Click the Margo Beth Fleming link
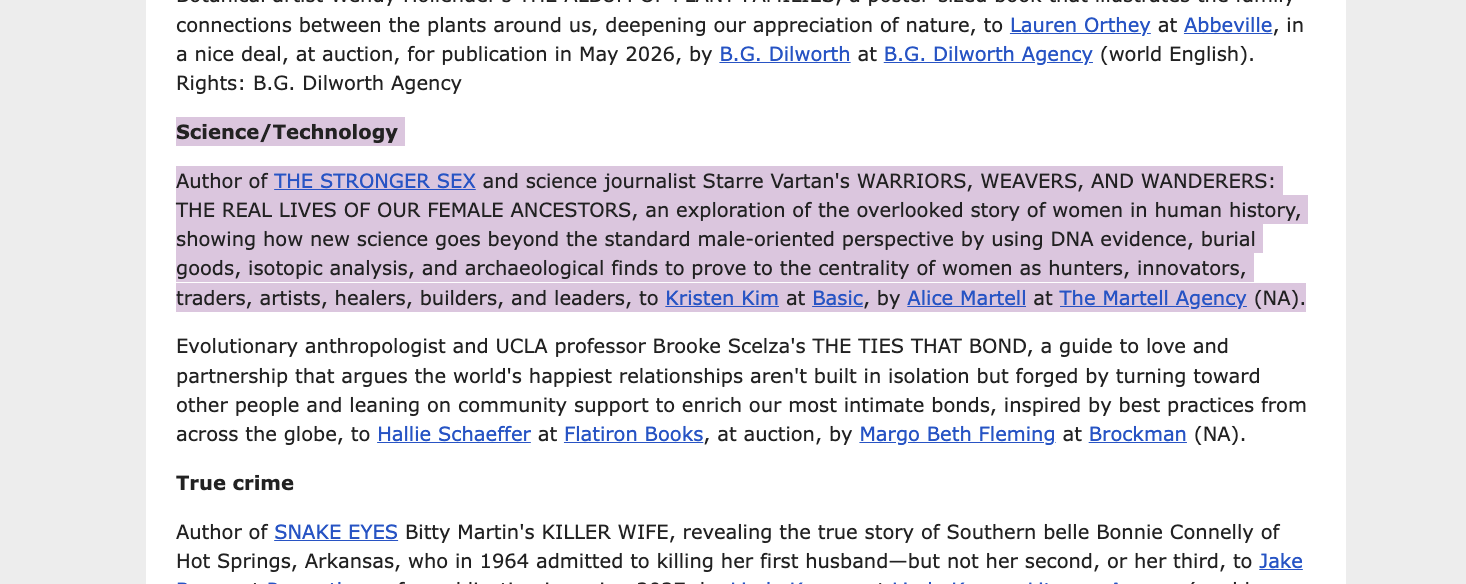 [957, 434]
